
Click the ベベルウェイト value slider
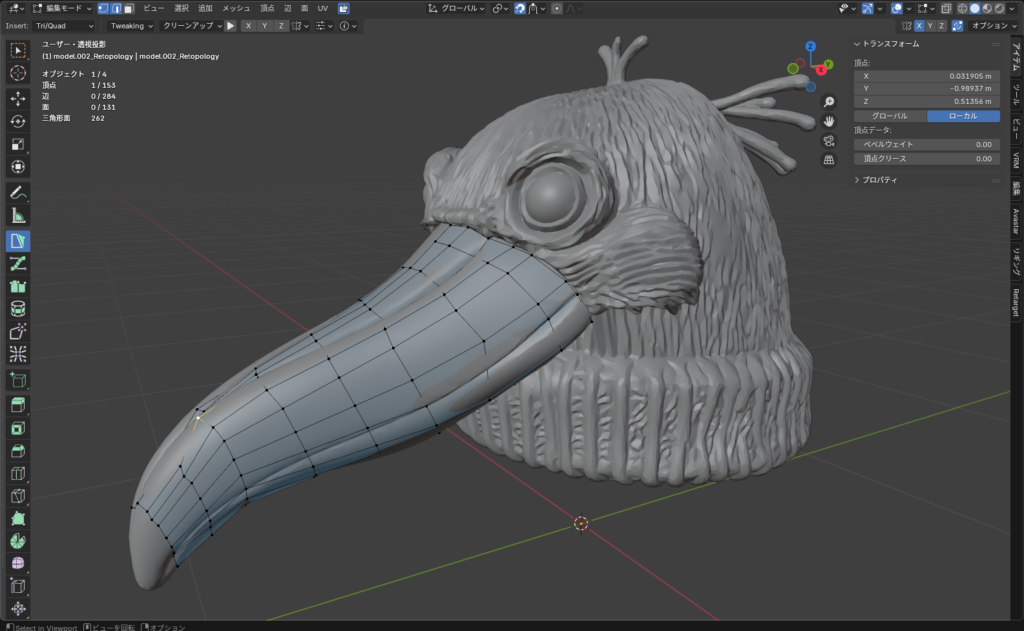[926, 144]
